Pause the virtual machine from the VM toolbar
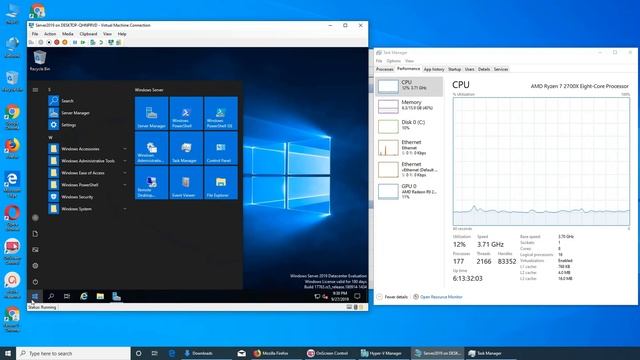640x360 pixels. point(75,42)
